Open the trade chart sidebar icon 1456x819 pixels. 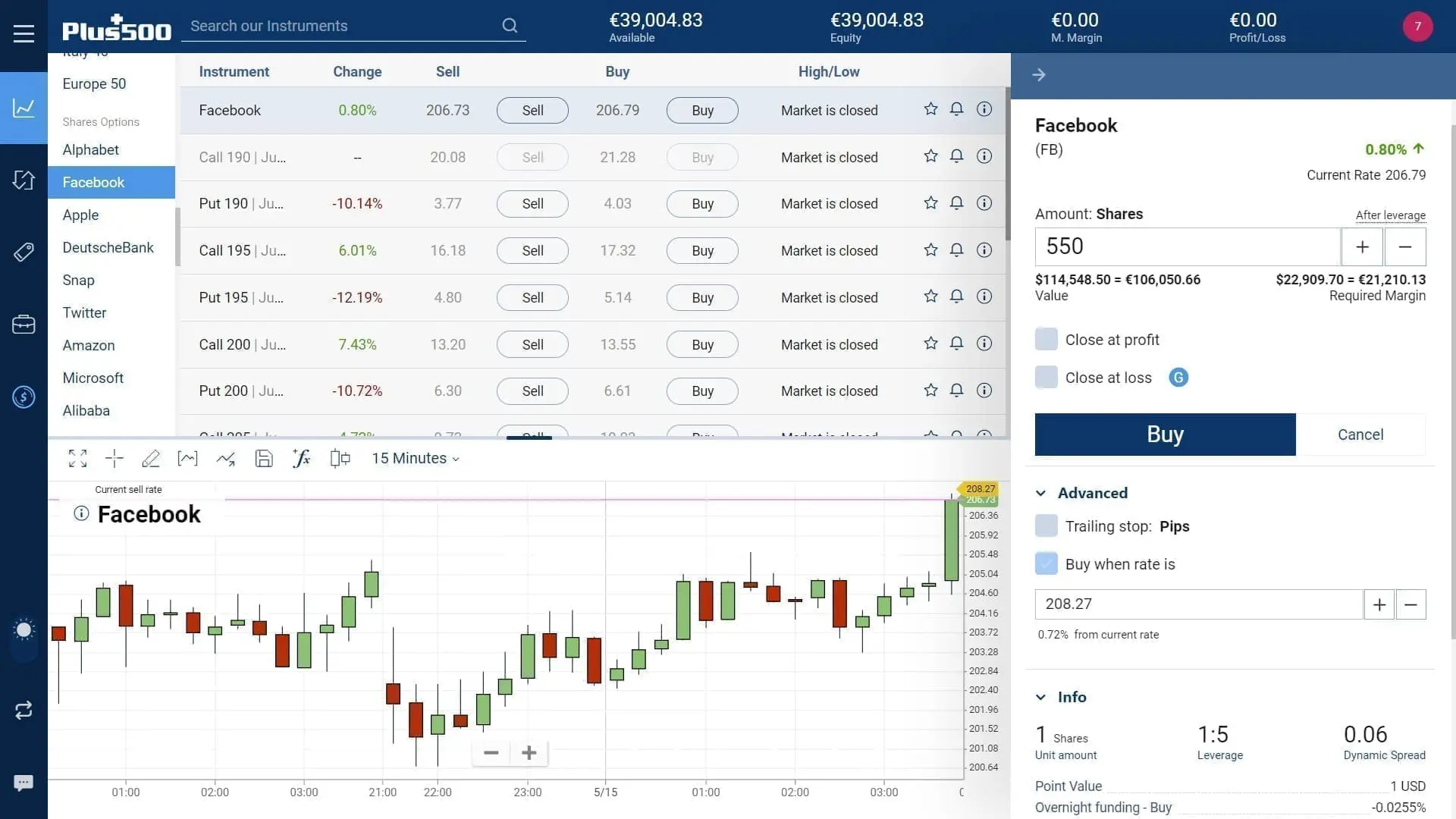click(x=24, y=108)
